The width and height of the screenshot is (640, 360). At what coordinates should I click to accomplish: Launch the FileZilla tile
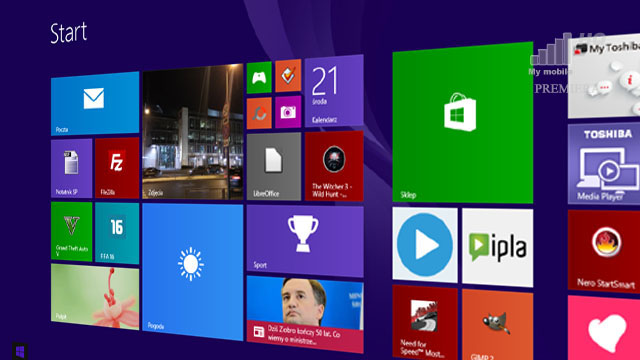(x=117, y=168)
